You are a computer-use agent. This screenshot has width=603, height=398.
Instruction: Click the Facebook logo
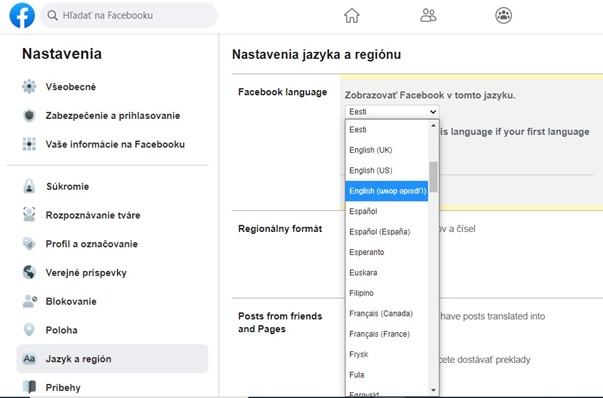(22, 15)
